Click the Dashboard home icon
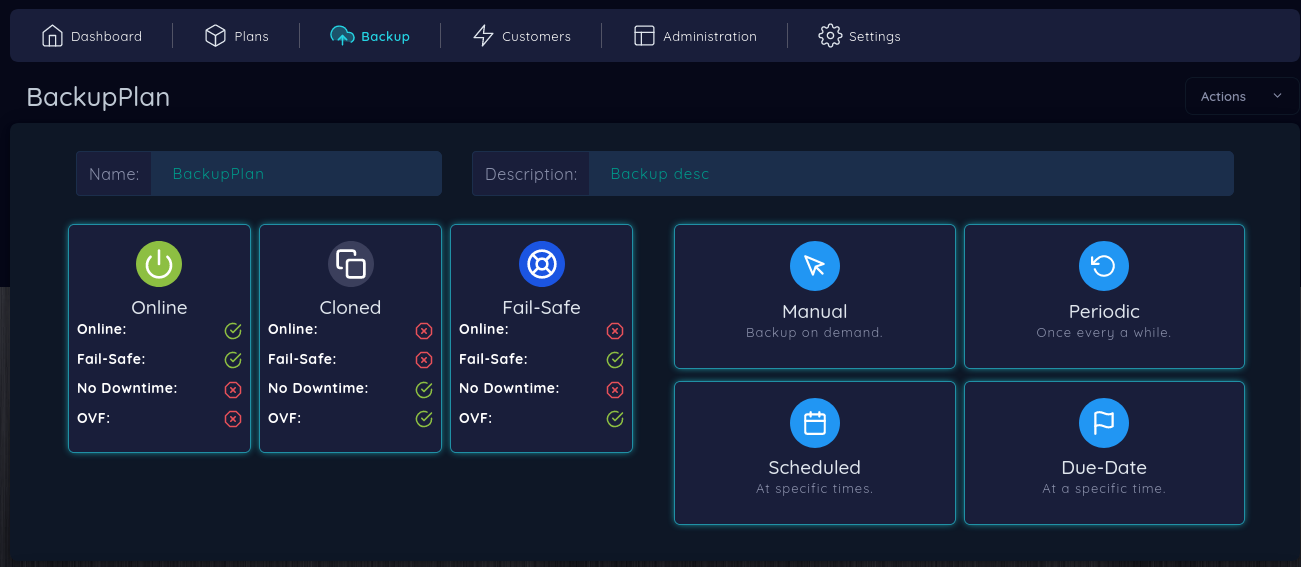This screenshot has width=1301, height=567. click(52, 36)
